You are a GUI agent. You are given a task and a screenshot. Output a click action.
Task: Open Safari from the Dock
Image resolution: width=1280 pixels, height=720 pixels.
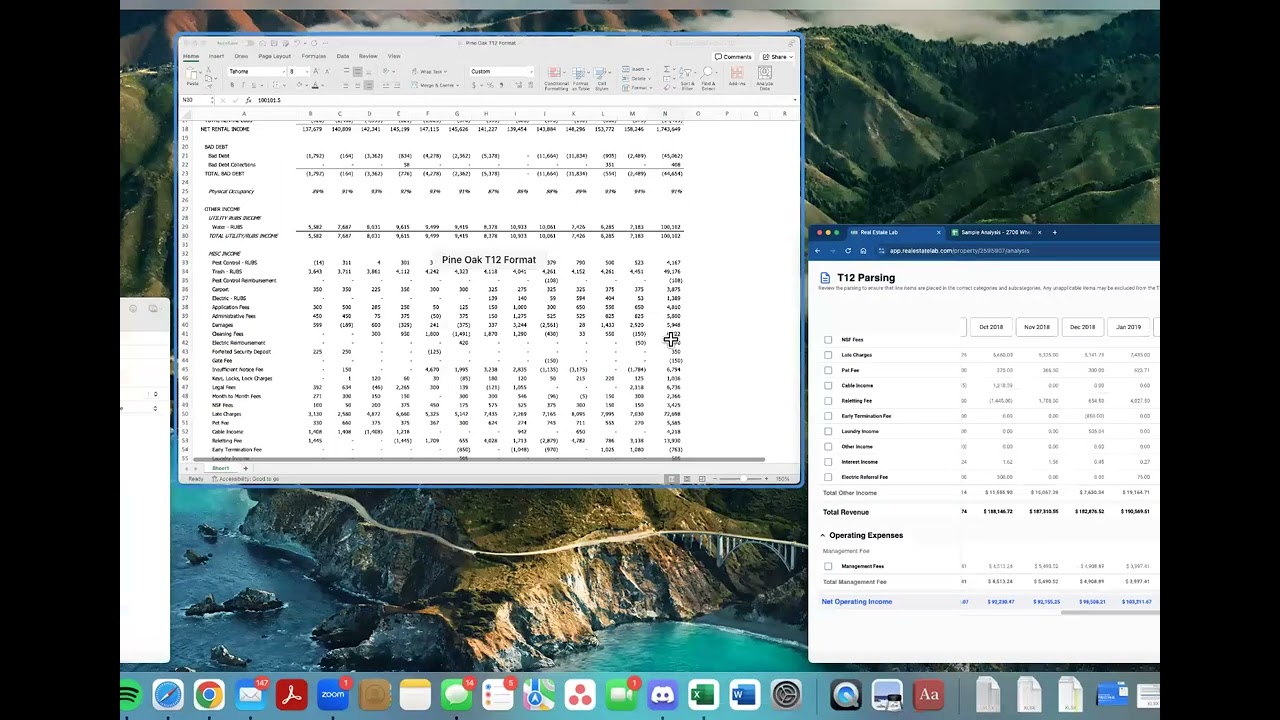[168, 694]
